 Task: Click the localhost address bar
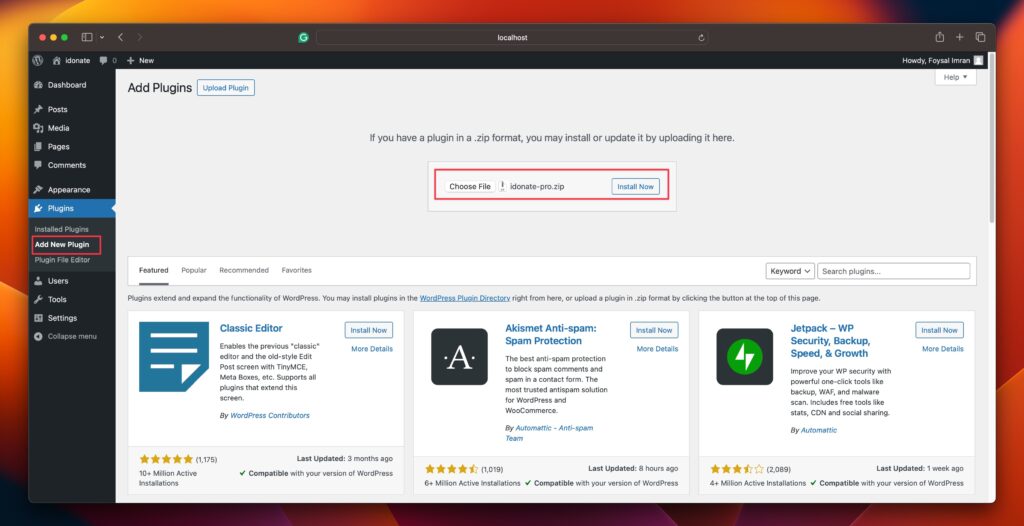point(512,37)
